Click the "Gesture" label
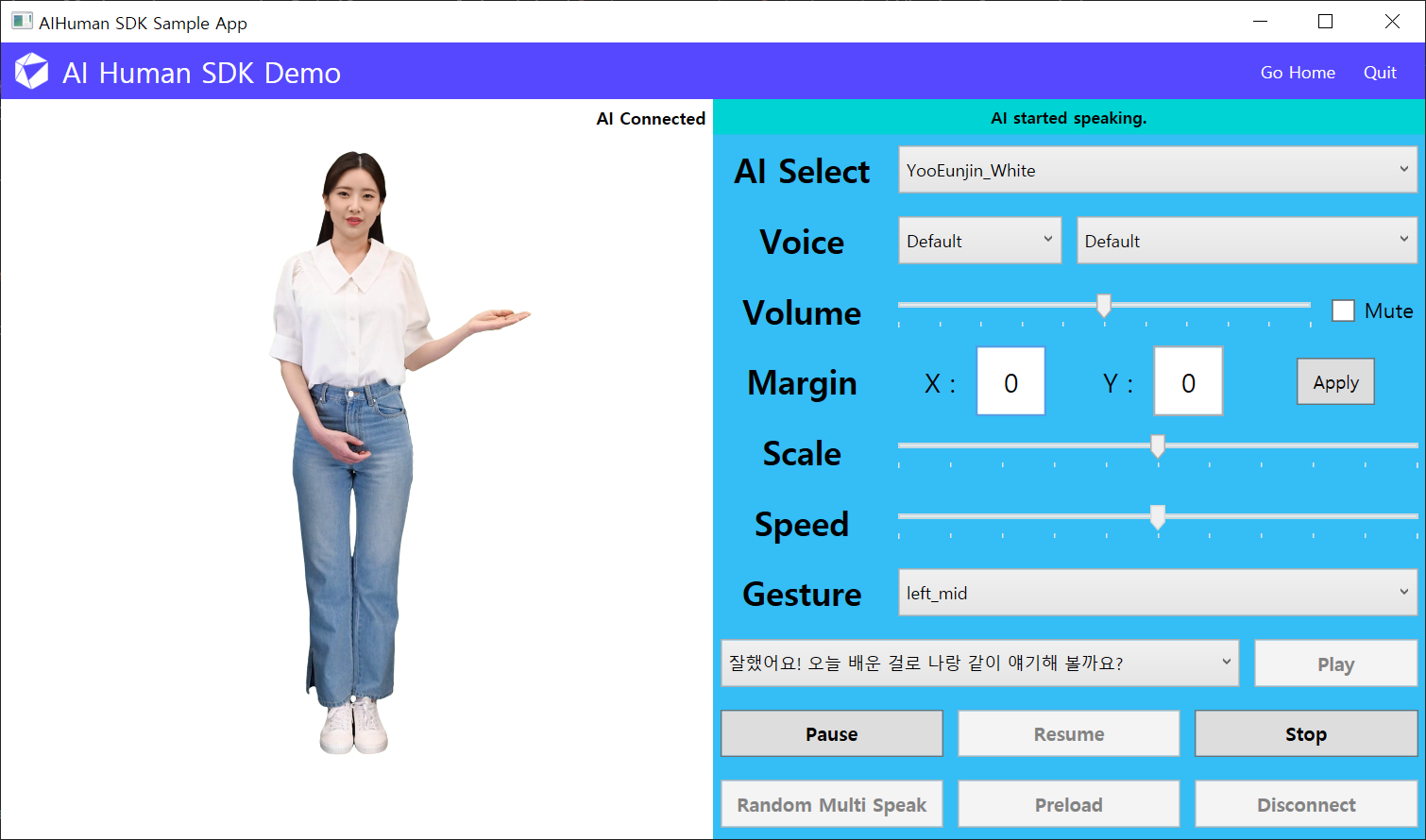 (x=802, y=594)
